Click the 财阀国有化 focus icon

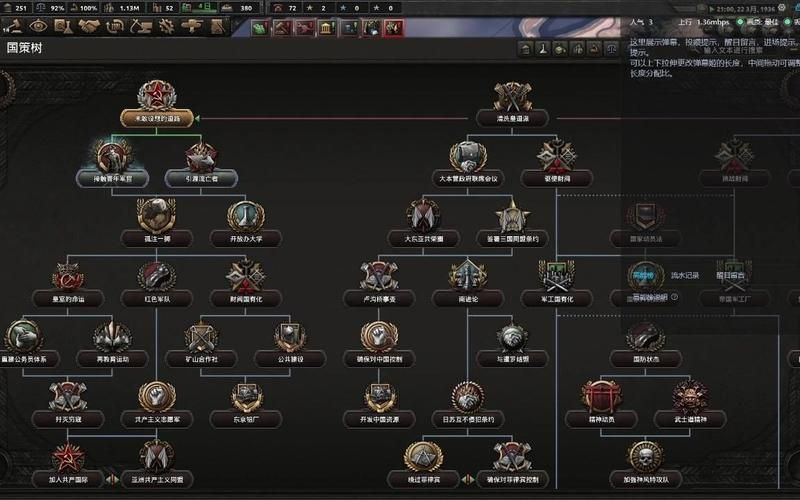coord(245,275)
